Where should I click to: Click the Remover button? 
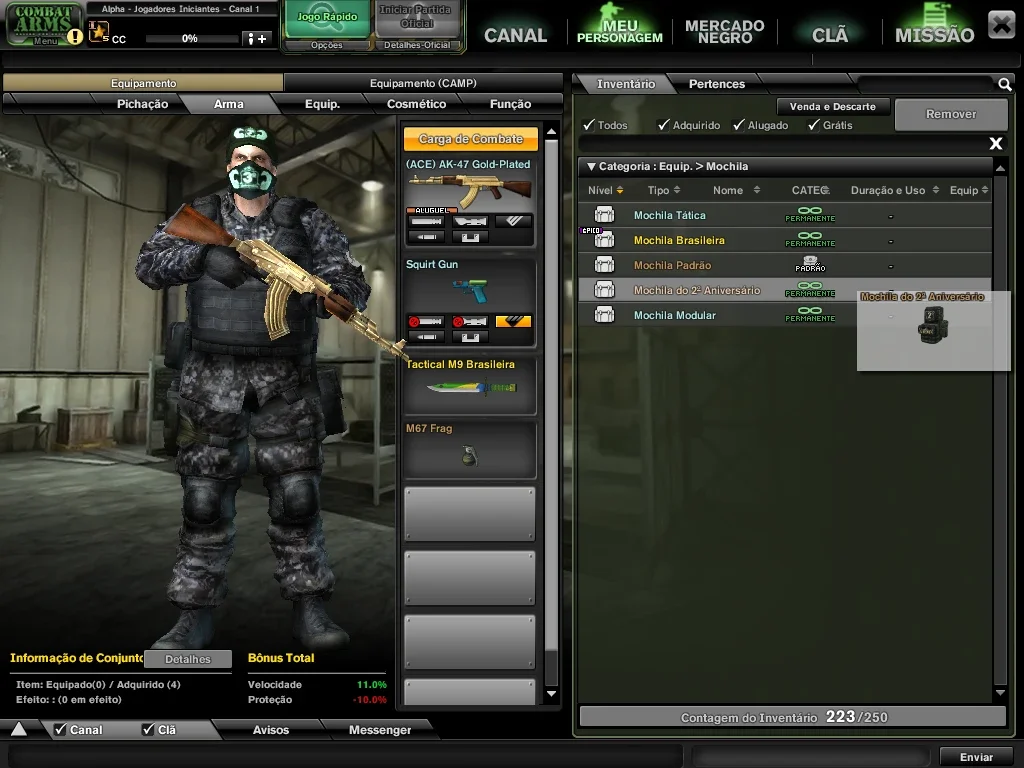pyautogui.click(x=951, y=114)
